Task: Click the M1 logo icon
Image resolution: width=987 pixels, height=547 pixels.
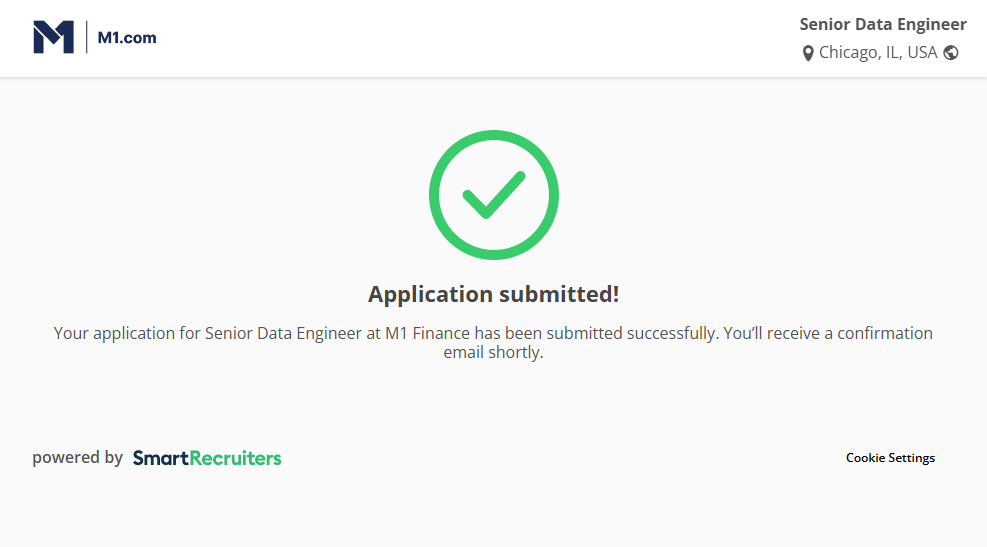Action: point(53,38)
